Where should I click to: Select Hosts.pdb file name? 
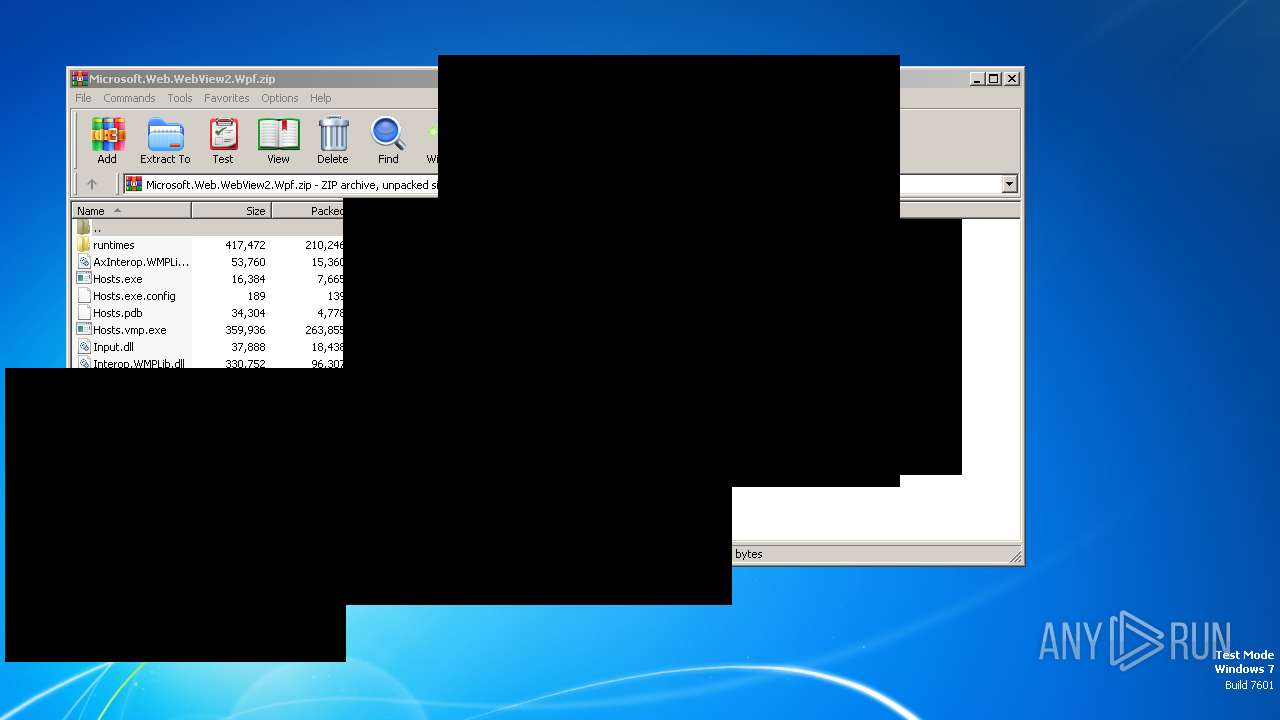(x=118, y=313)
